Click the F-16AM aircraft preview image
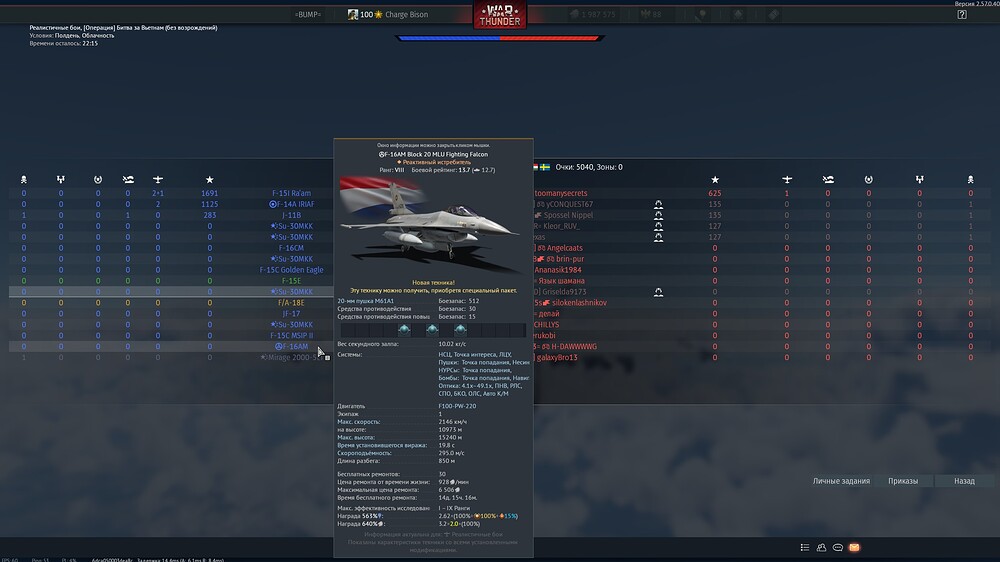Screen dimensions: 1000x562 click(433, 225)
